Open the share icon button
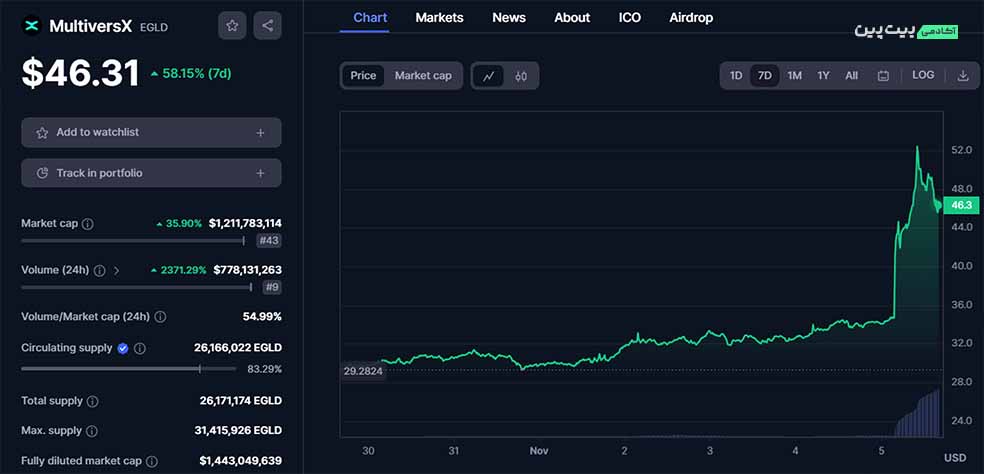 tap(267, 26)
